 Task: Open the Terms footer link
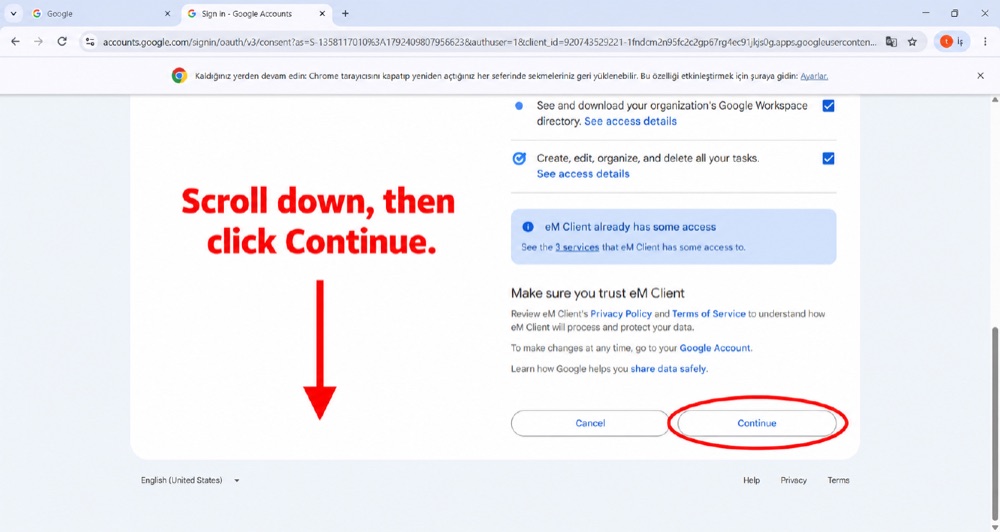838,480
